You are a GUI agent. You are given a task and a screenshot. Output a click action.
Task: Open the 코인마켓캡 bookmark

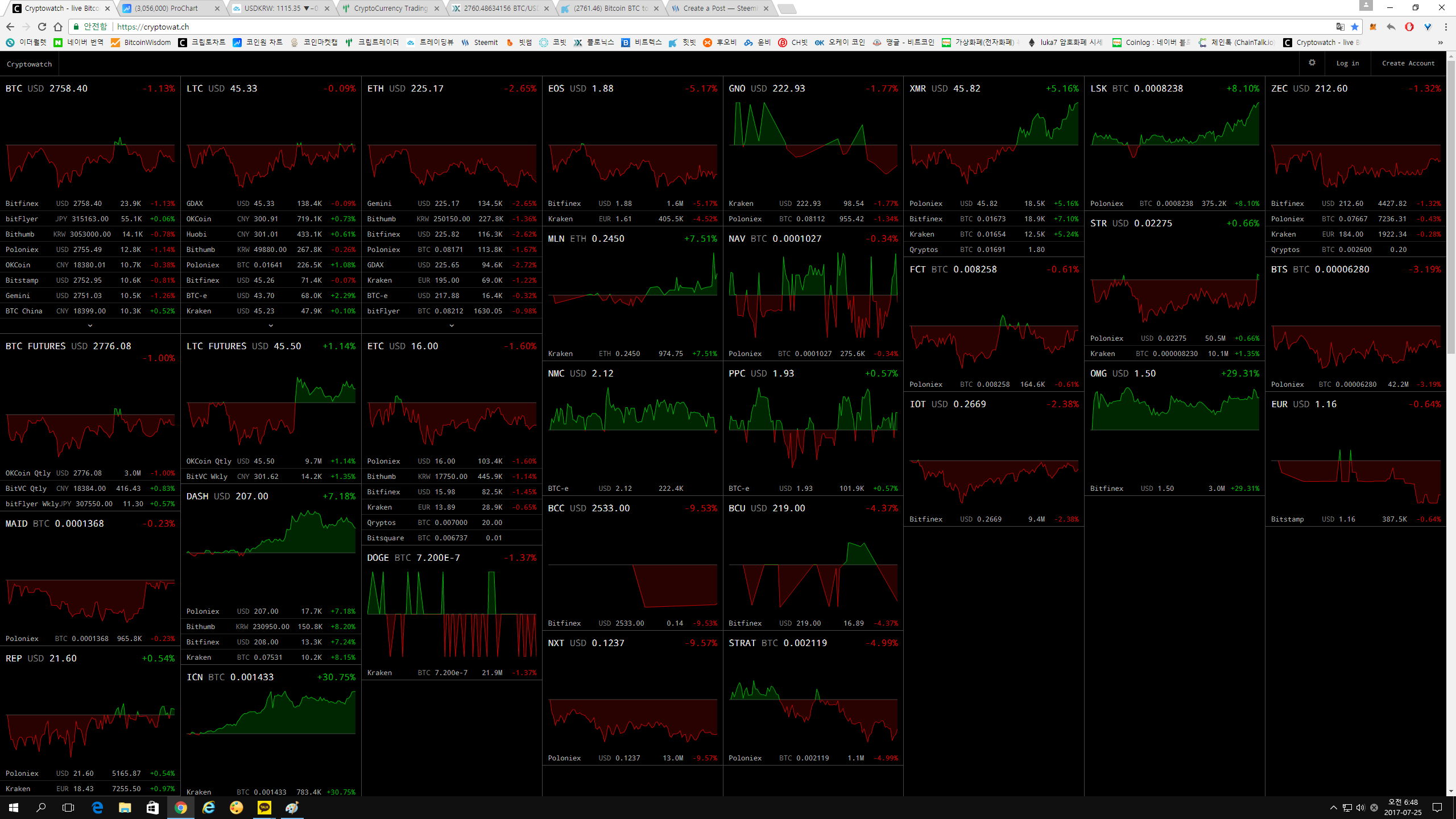pos(314,43)
